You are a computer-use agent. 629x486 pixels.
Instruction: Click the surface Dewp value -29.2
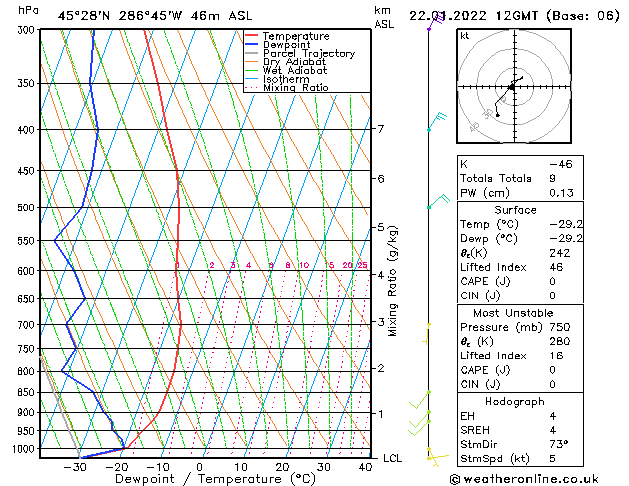coord(566,239)
